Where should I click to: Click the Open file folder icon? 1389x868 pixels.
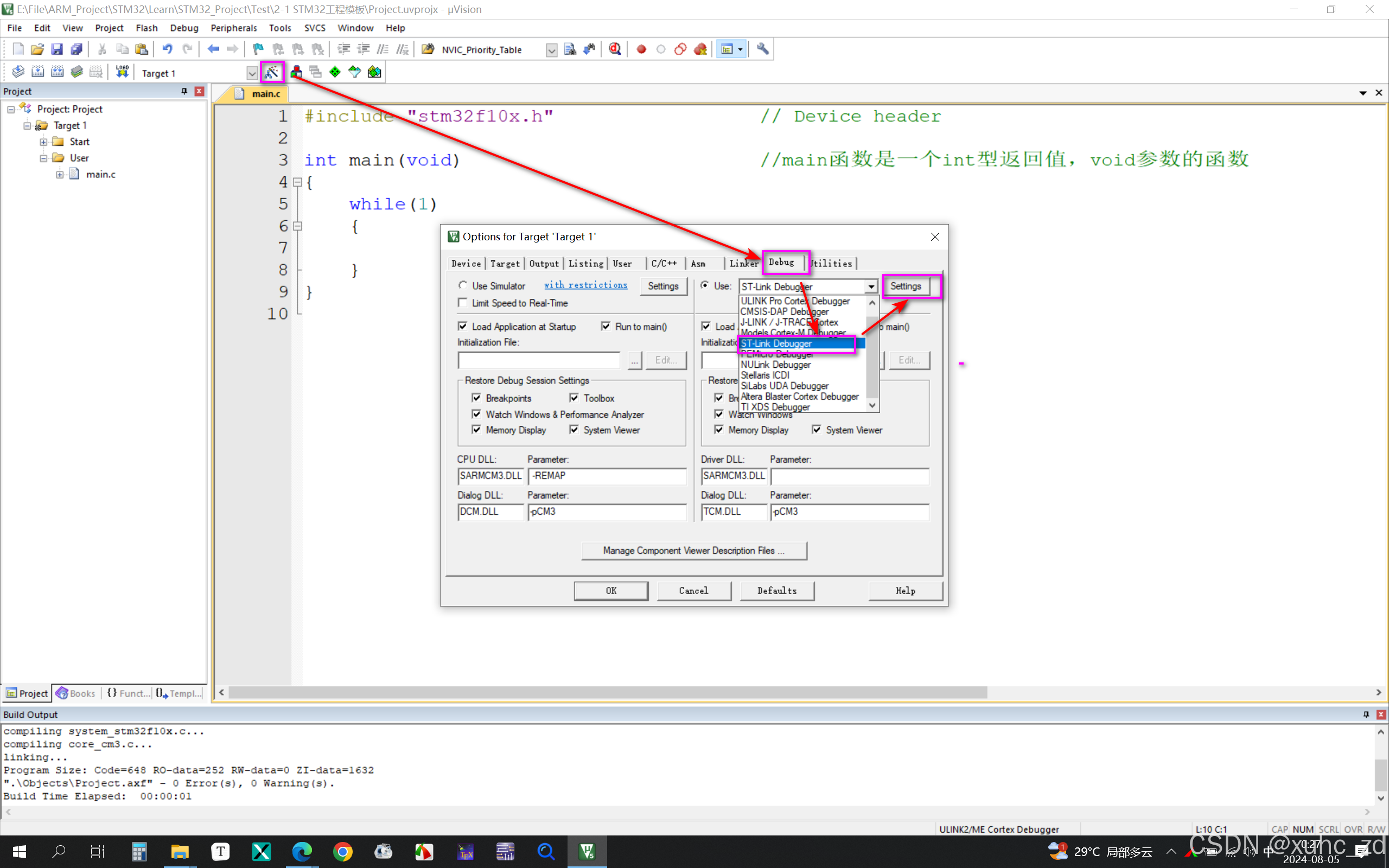pos(37,49)
